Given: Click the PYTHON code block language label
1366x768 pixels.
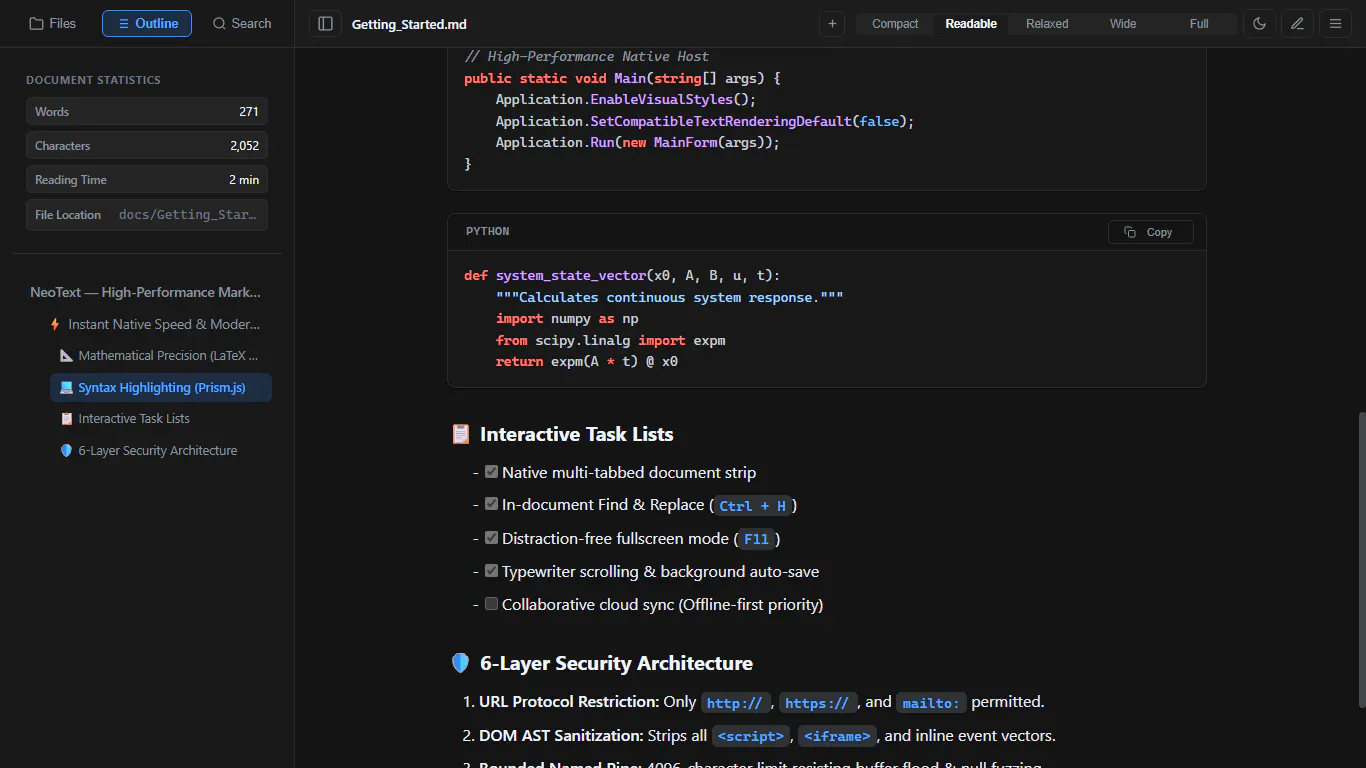Looking at the screenshot, I should [488, 232].
